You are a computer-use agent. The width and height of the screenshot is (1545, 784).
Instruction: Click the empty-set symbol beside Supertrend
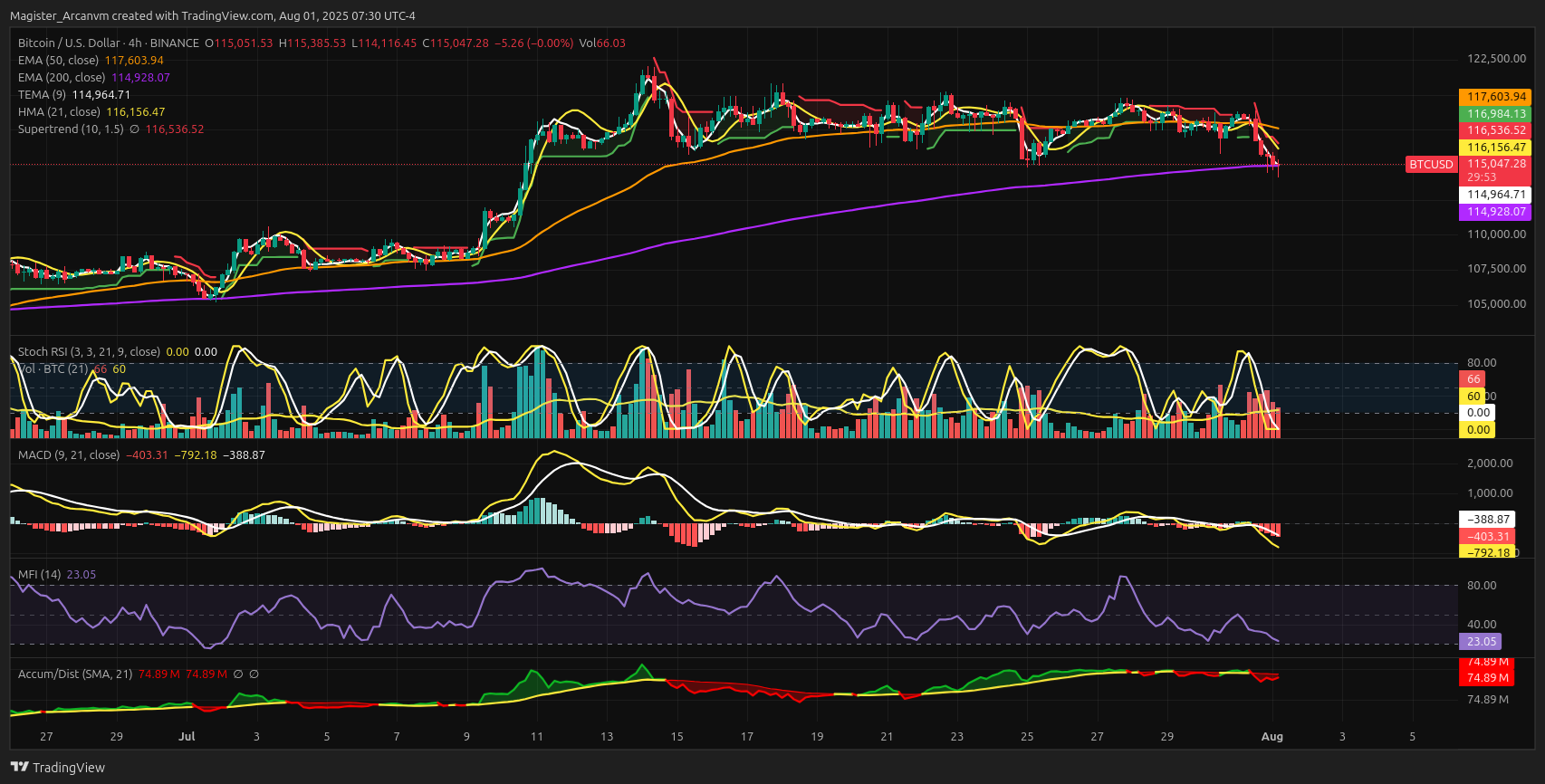coord(134,129)
